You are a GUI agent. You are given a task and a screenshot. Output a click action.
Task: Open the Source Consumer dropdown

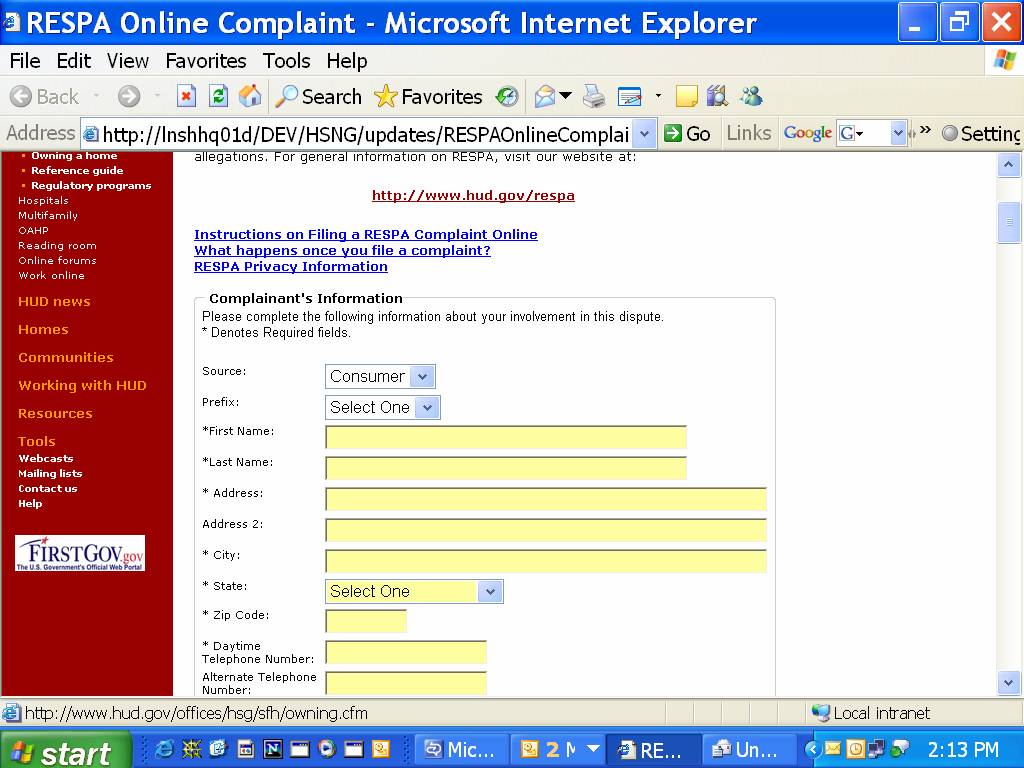click(x=380, y=376)
